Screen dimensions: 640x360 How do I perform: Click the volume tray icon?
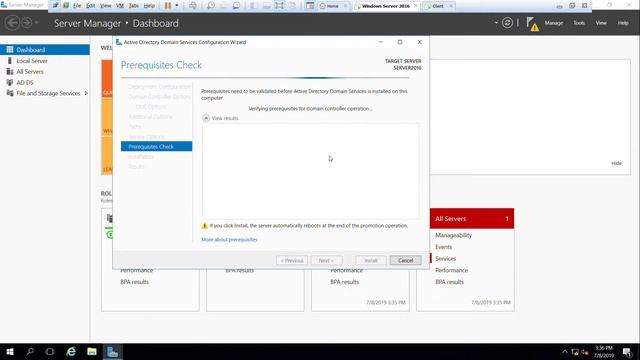585,352
